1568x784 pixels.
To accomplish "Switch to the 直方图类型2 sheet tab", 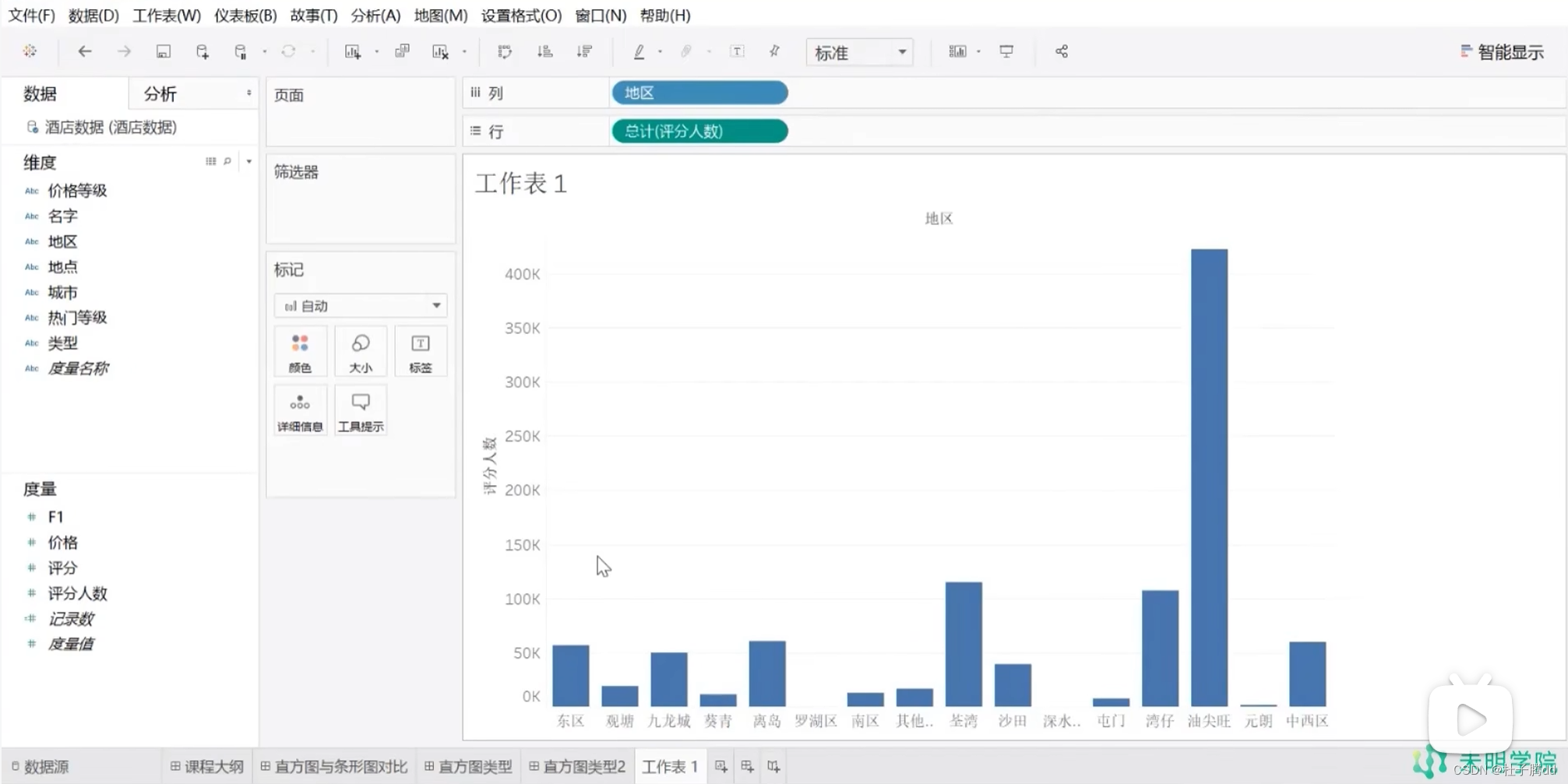I will tap(578, 767).
